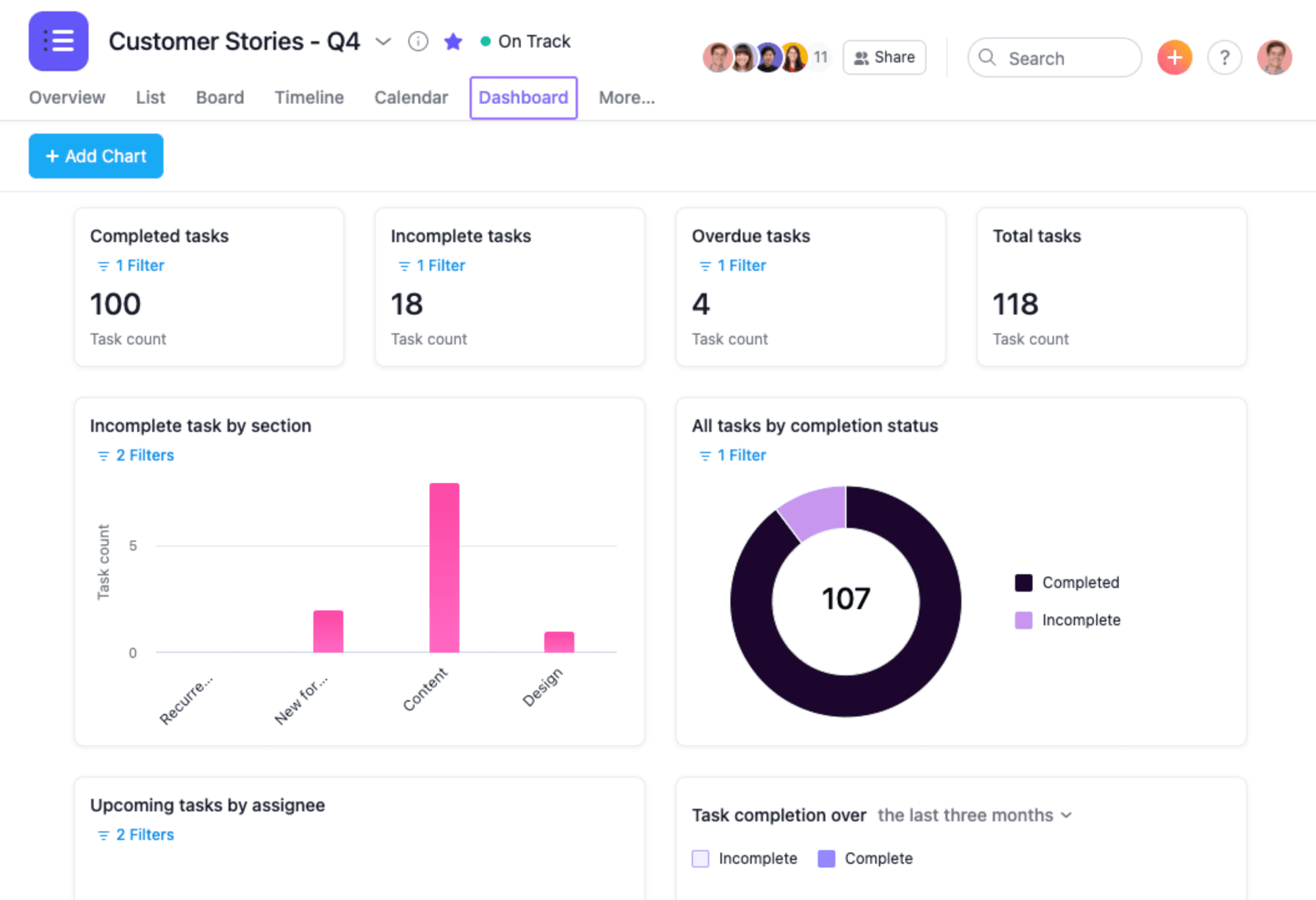Open the user profile avatar
Screen dimensions: 1316x900
click(x=1274, y=58)
